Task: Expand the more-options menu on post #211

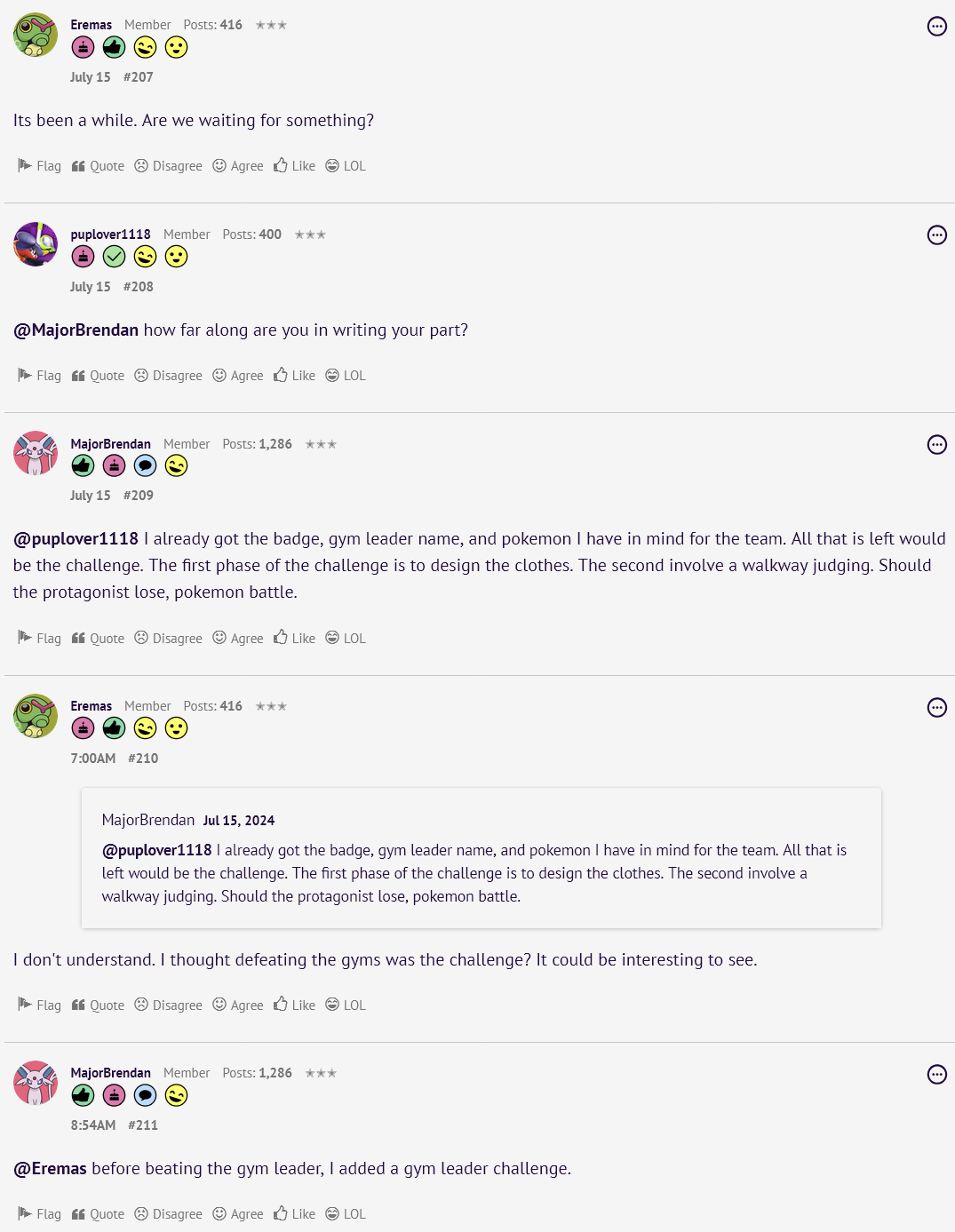Action: click(x=936, y=1074)
